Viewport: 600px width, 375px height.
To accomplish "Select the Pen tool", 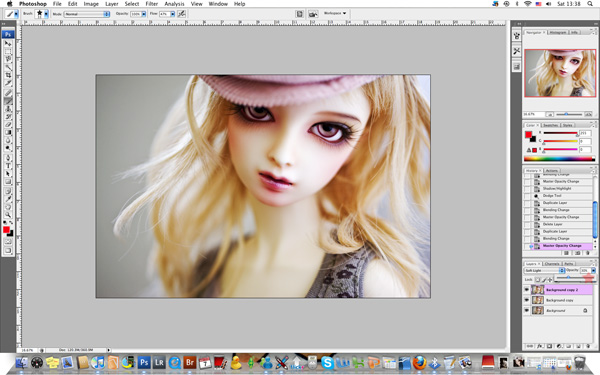I will click(x=8, y=158).
